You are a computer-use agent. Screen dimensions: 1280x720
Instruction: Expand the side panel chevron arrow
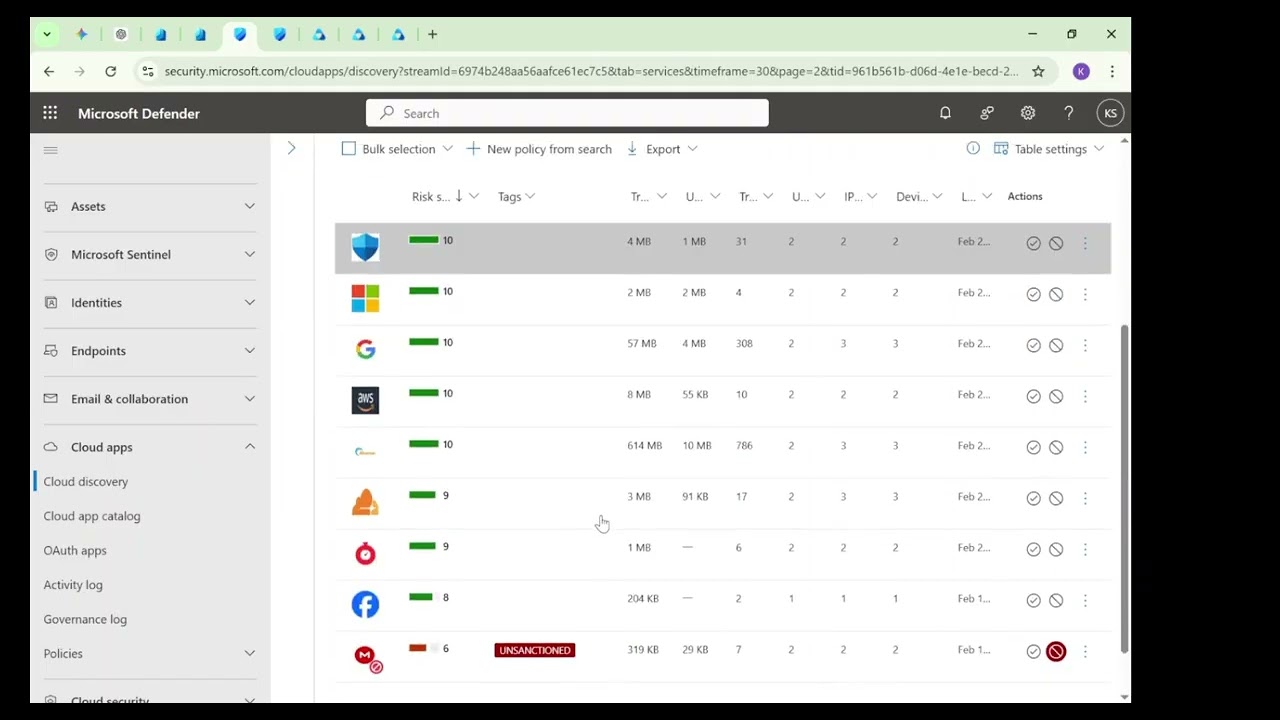click(x=291, y=148)
